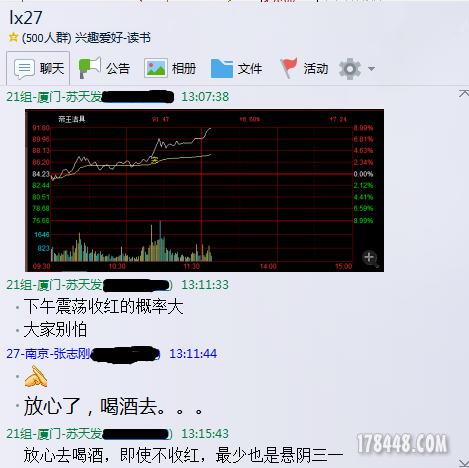The height and width of the screenshot is (468, 469).
Task: Click the yellow star beside group name
Action: 13,37
